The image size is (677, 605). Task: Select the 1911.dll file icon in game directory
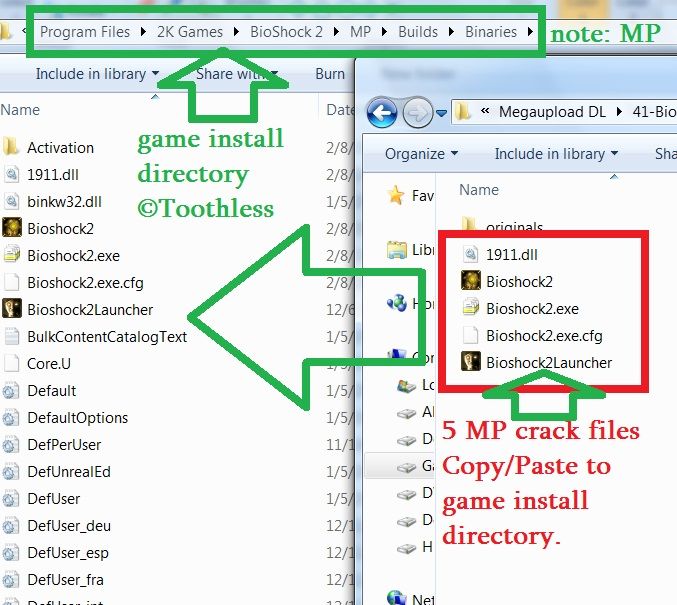(12, 174)
